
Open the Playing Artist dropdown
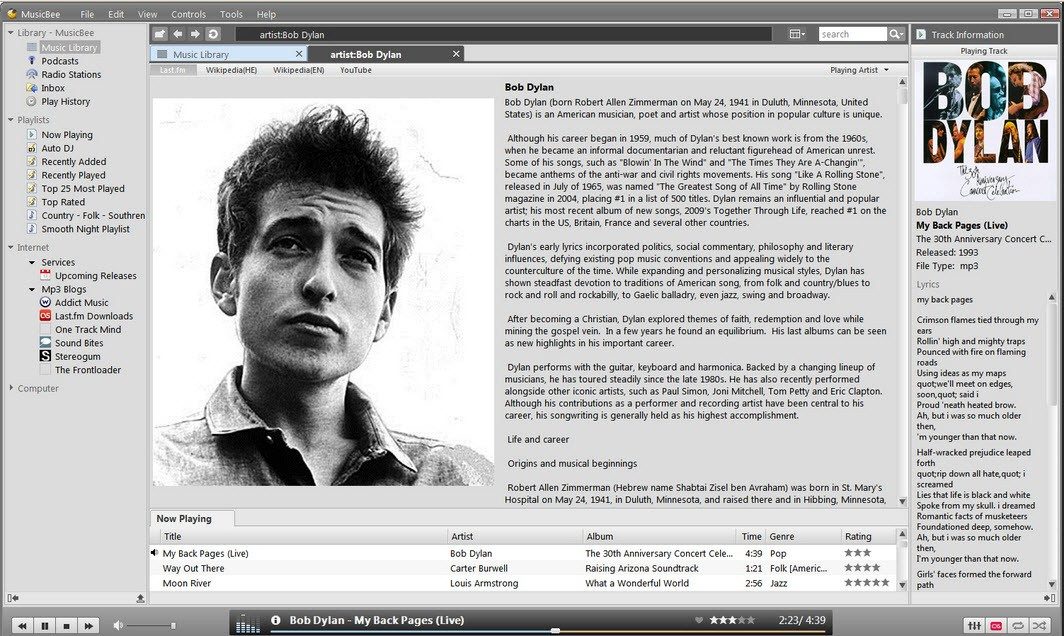click(859, 70)
